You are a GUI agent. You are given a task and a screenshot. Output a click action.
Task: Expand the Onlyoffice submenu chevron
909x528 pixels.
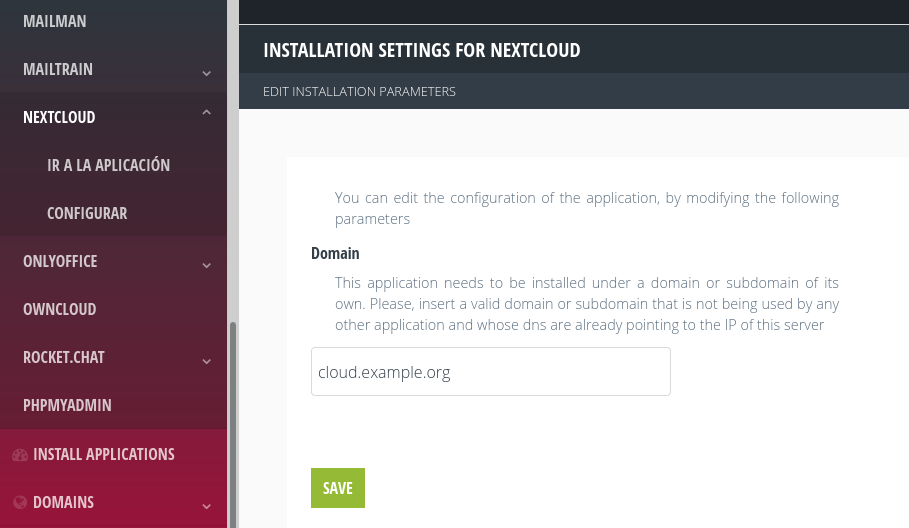[206, 265]
